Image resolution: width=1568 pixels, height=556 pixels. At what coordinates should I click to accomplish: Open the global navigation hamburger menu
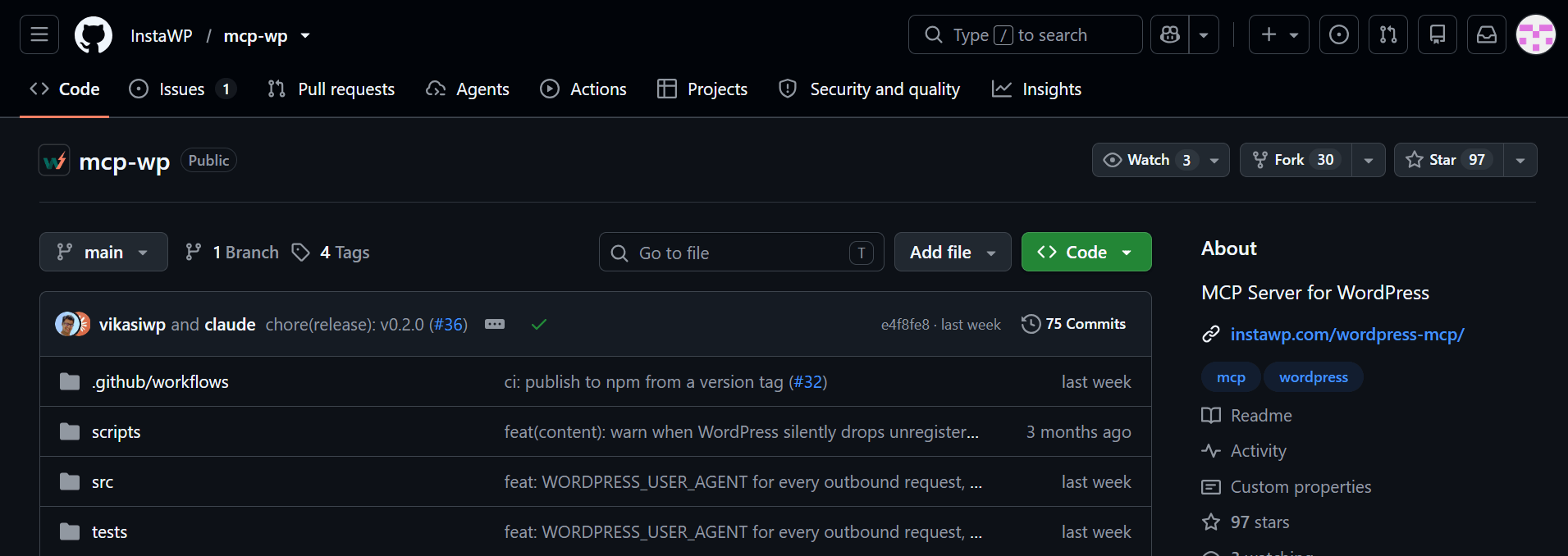[x=39, y=34]
